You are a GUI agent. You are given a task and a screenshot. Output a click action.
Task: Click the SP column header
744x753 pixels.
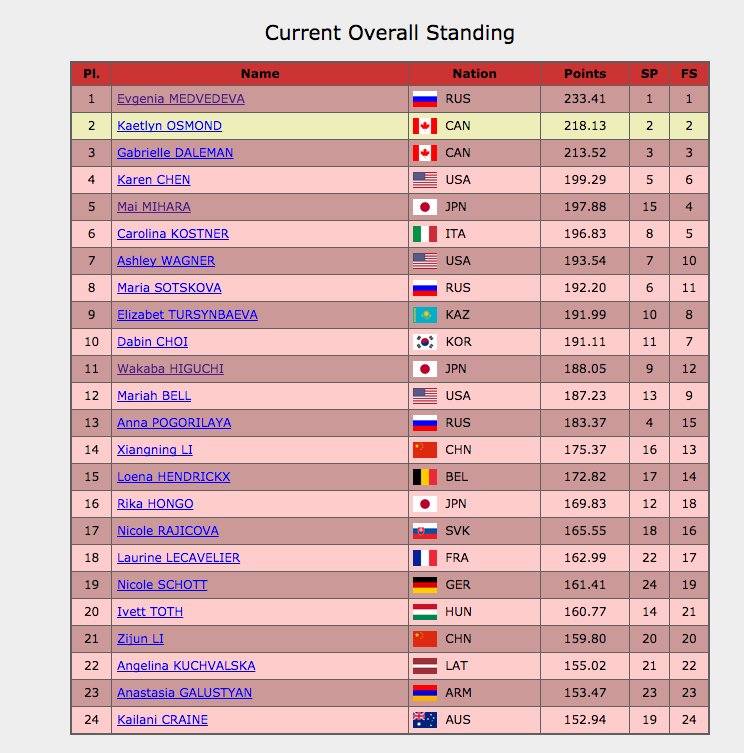(649, 73)
